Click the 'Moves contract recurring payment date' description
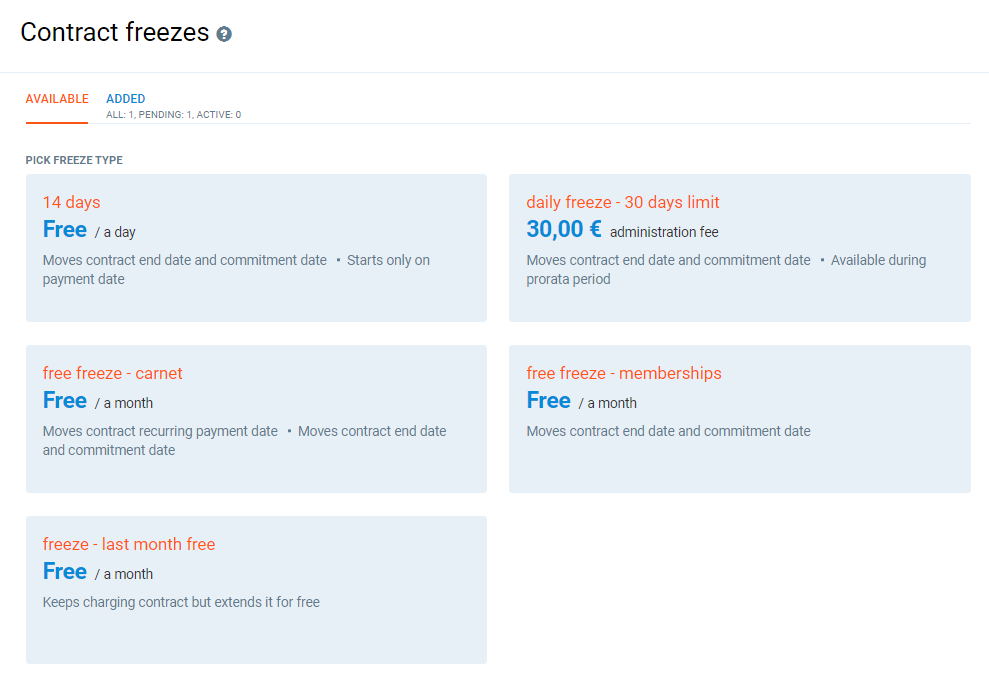The image size is (989, 692). 160,431
